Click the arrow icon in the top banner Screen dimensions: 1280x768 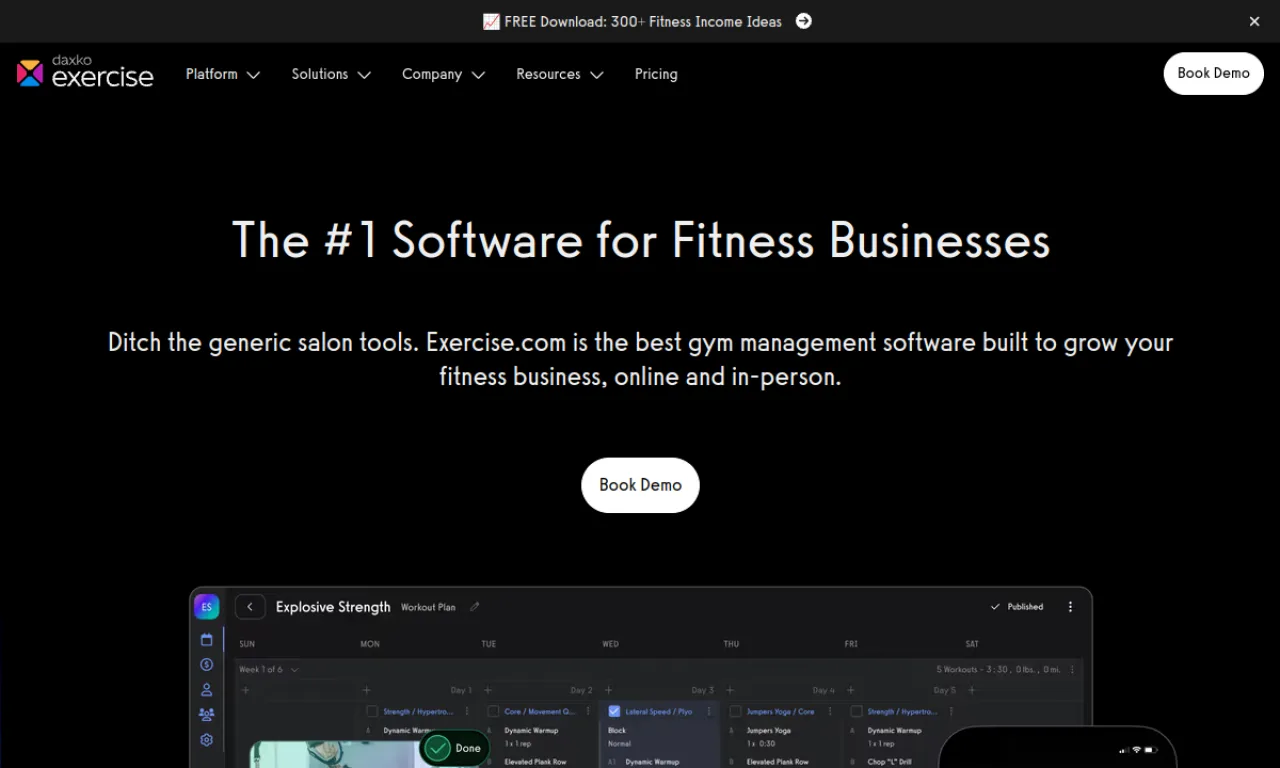pyautogui.click(x=803, y=21)
